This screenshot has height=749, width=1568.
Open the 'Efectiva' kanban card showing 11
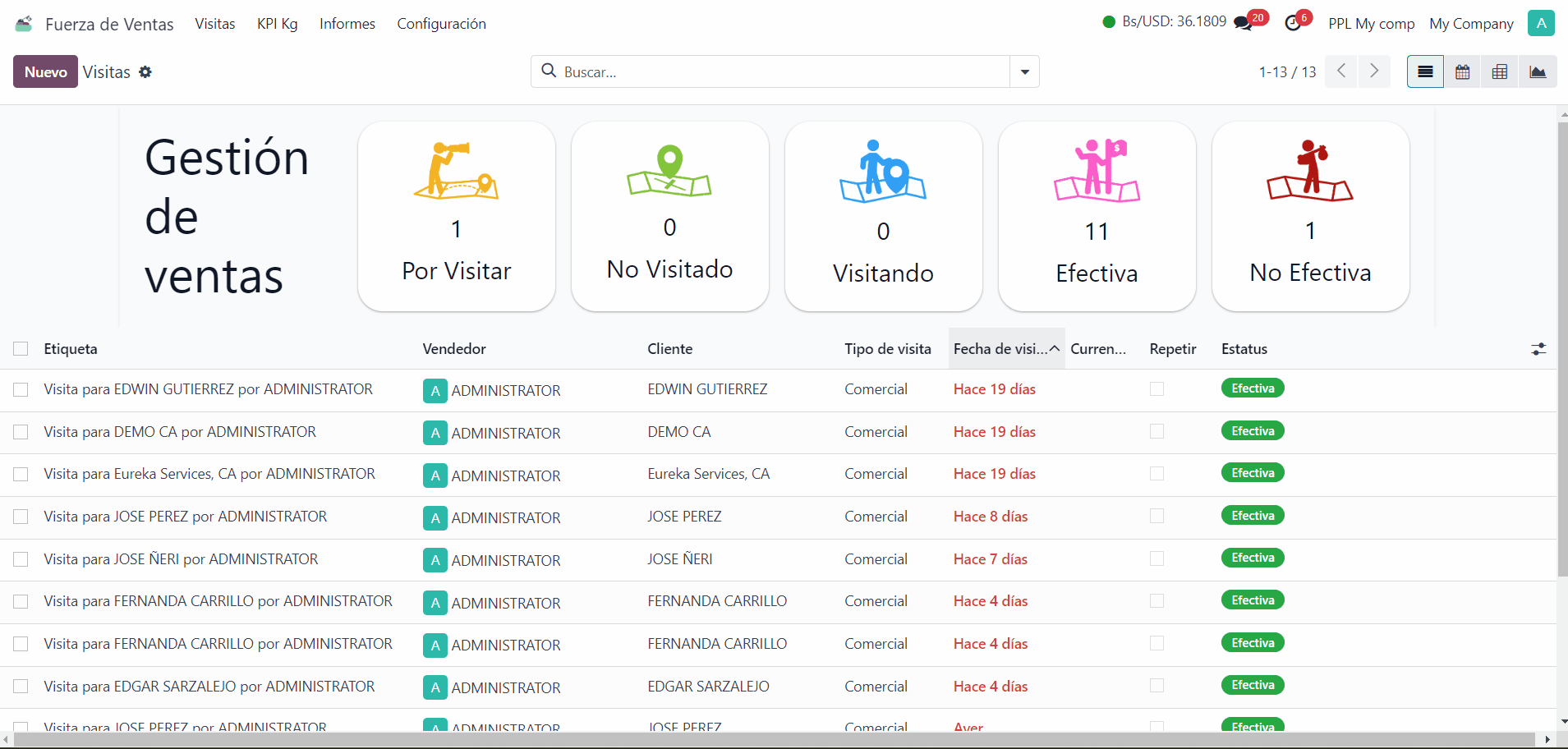1097,216
